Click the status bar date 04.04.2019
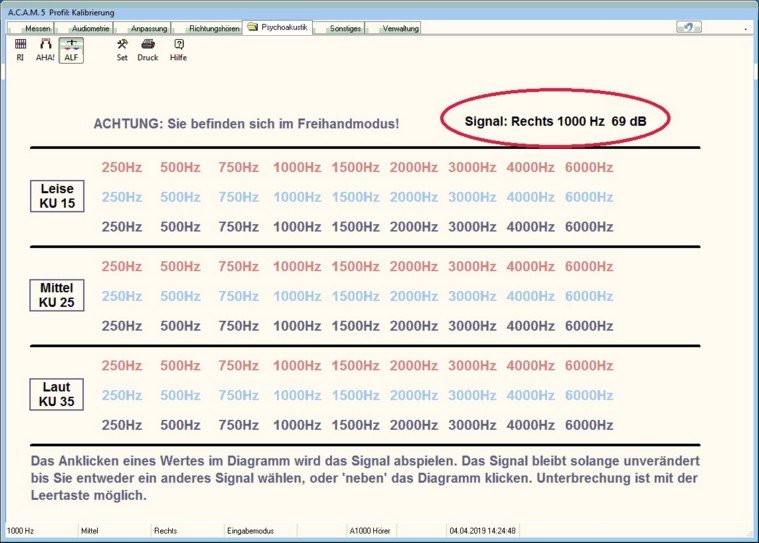This screenshot has width=759, height=543. point(482,531)
